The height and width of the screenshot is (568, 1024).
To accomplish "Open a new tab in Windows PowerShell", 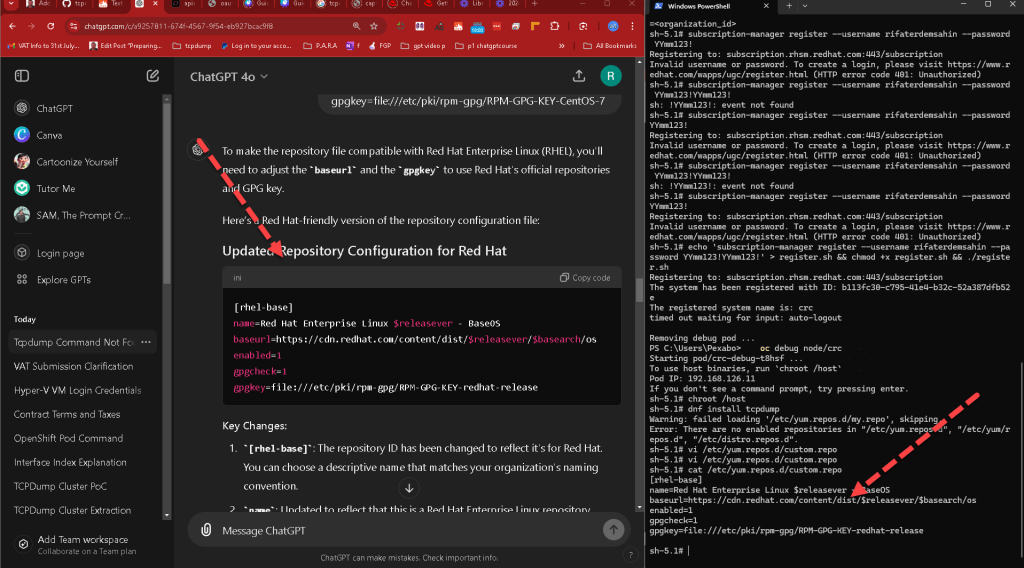I will click(788, 6).
